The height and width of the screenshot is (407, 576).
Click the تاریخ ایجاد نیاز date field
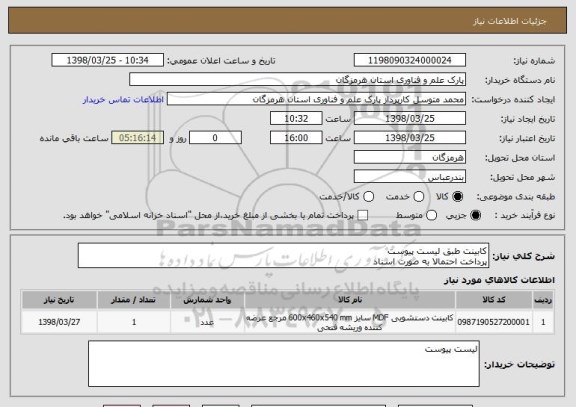410,119
